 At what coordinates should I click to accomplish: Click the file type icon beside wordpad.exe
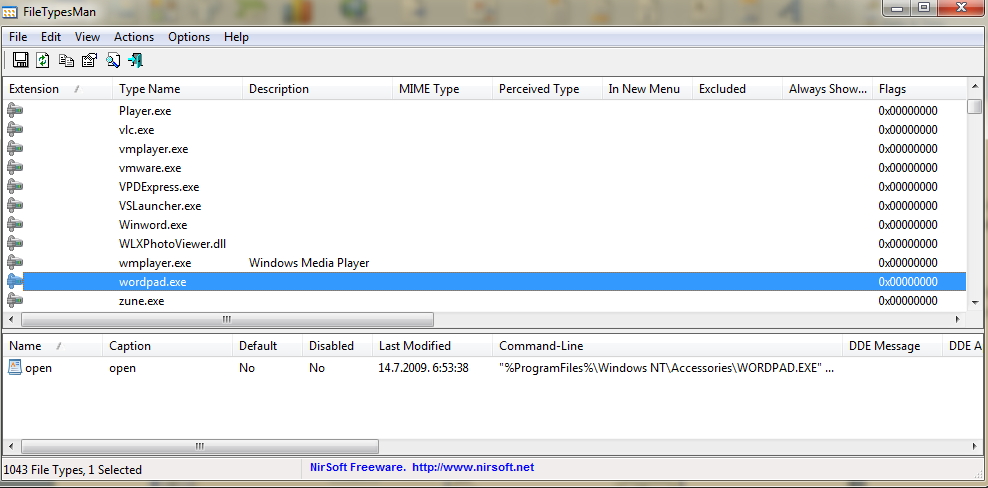pos(15,282)
